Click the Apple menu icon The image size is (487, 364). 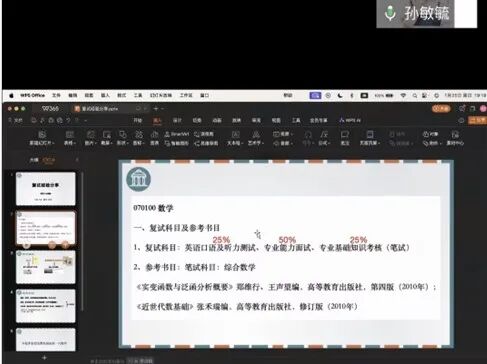11,95
